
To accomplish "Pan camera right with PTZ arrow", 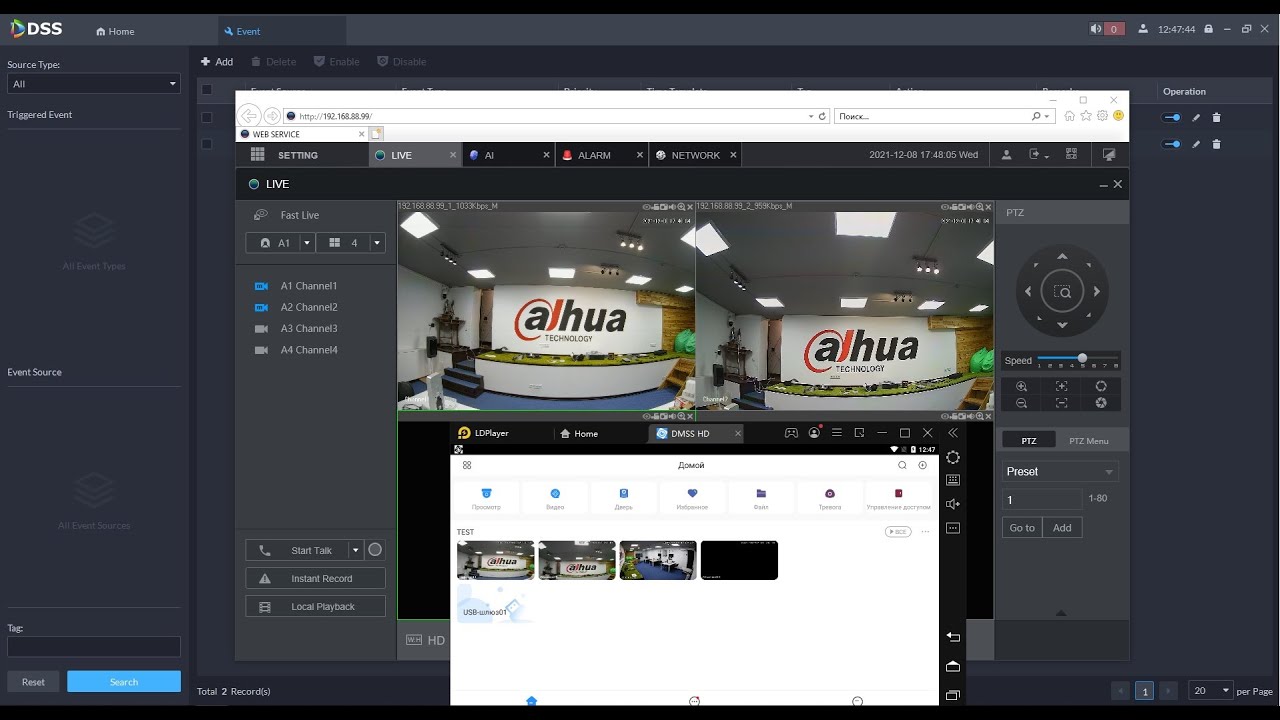I will click(x=1096, y=292).
